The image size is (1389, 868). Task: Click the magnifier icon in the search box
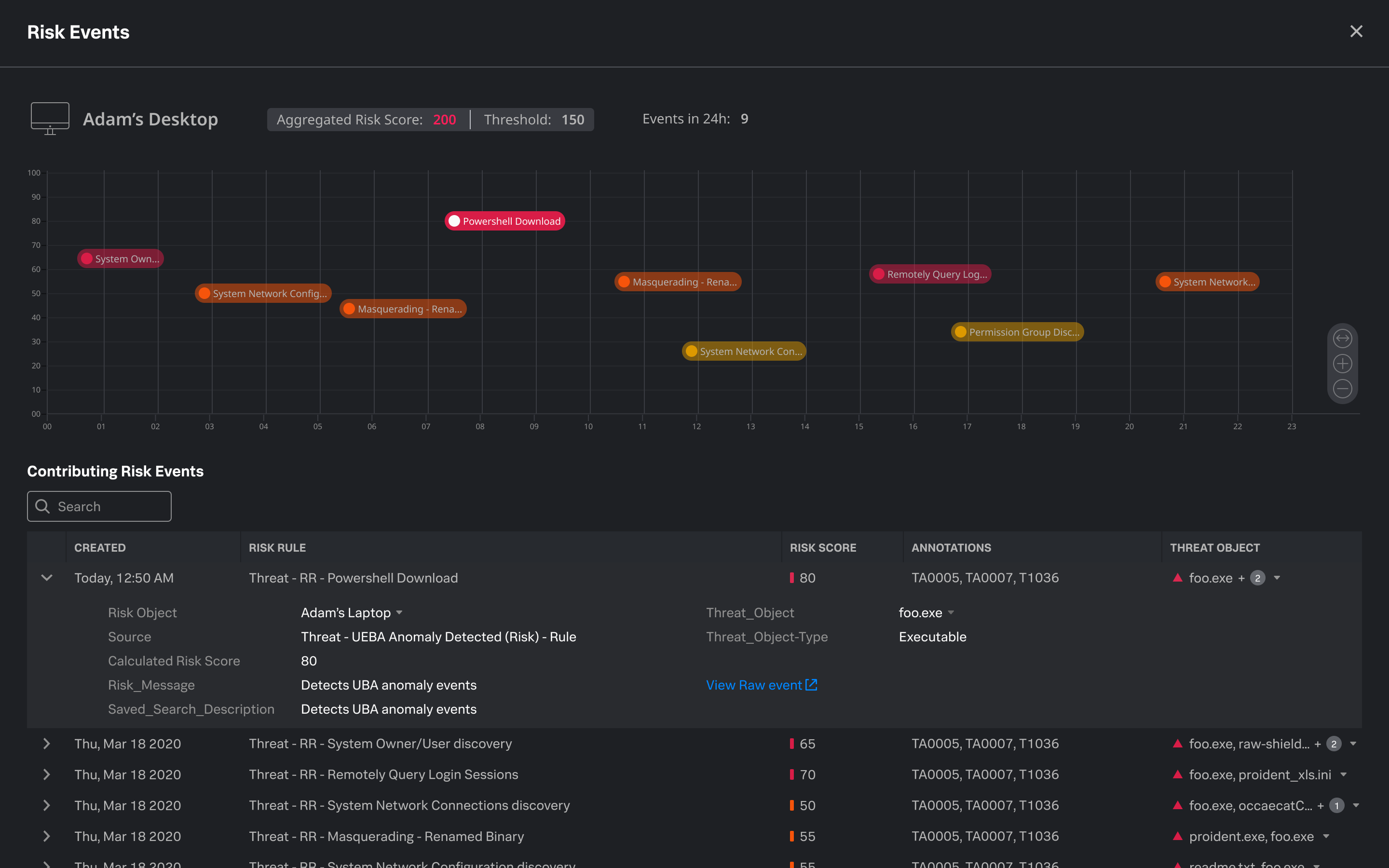point(42,506)
